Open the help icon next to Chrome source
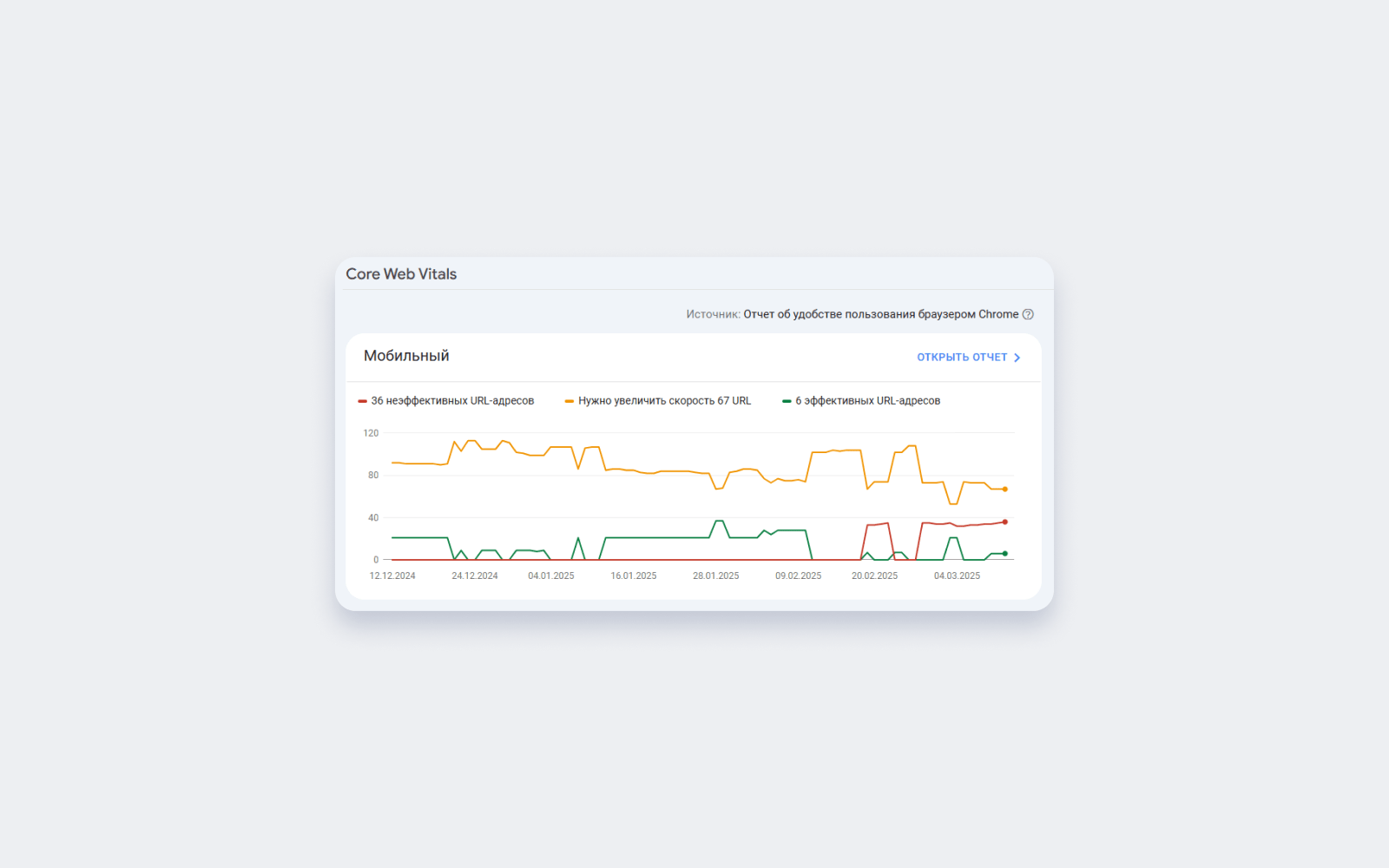The height and width of the screenshot is (868, 1389). (1028, 314)
